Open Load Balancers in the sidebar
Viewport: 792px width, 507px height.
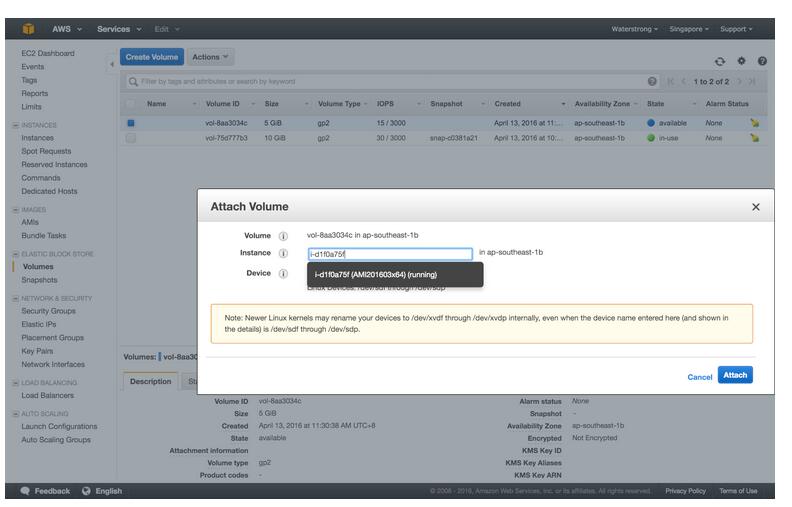coord(47,395)
